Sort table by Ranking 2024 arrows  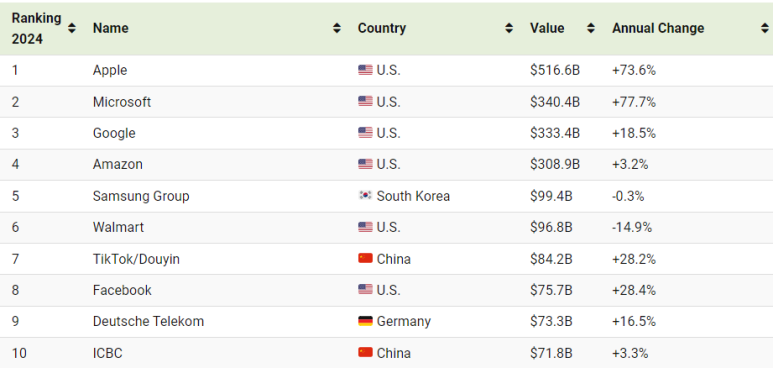coord(72,28)
